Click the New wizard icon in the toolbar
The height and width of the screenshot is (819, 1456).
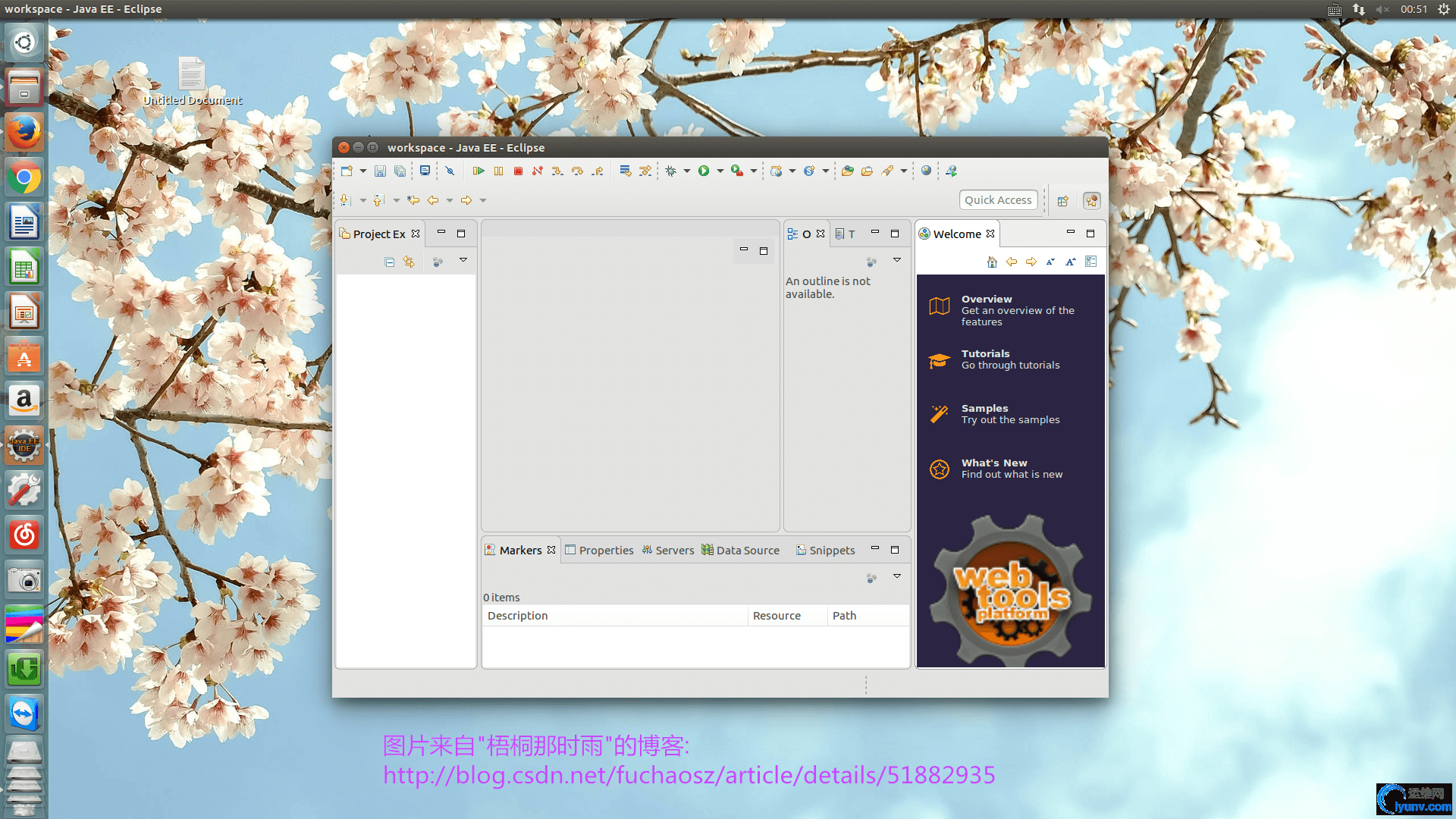point(347,171)
